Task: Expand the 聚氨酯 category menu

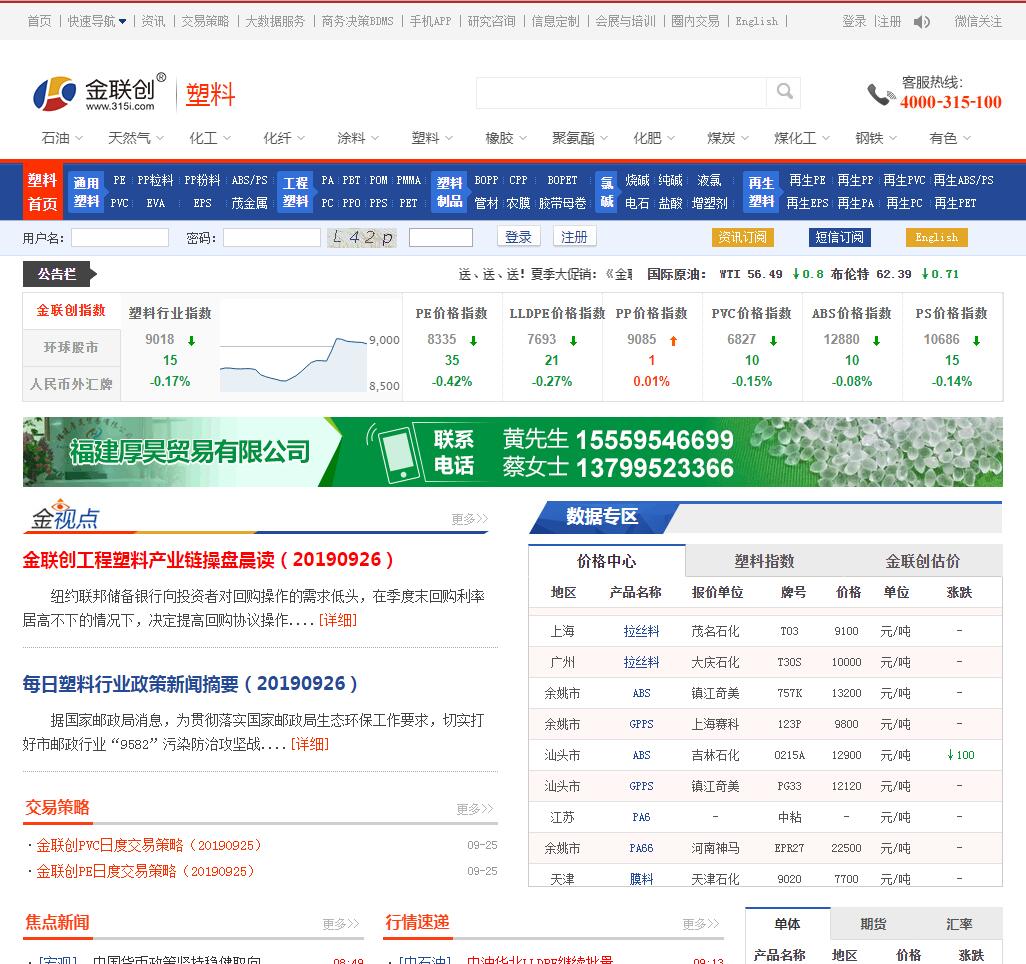Action: (x=580, y=138)
